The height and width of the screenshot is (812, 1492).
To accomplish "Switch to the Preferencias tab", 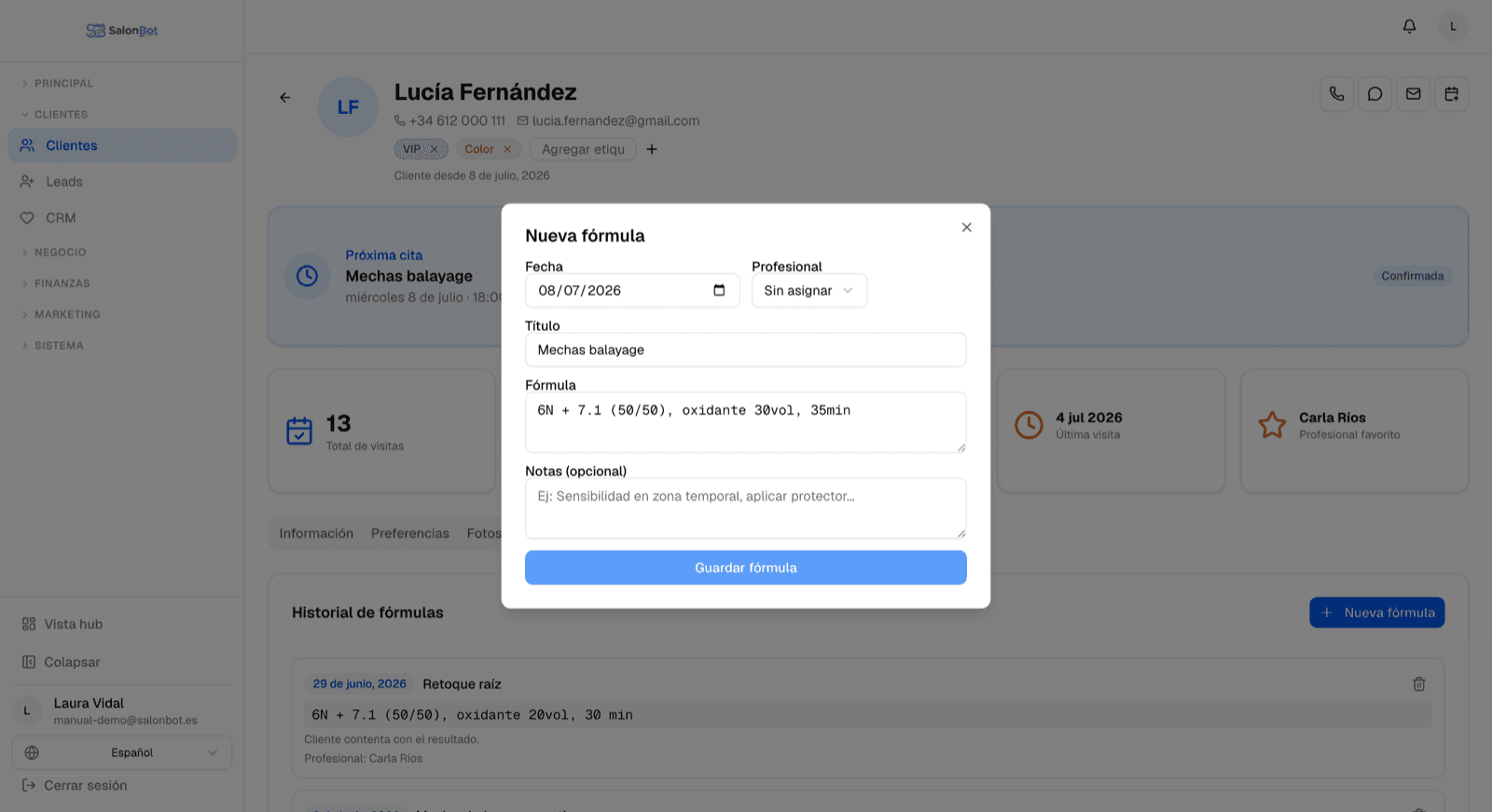I will tap(410, 533).
